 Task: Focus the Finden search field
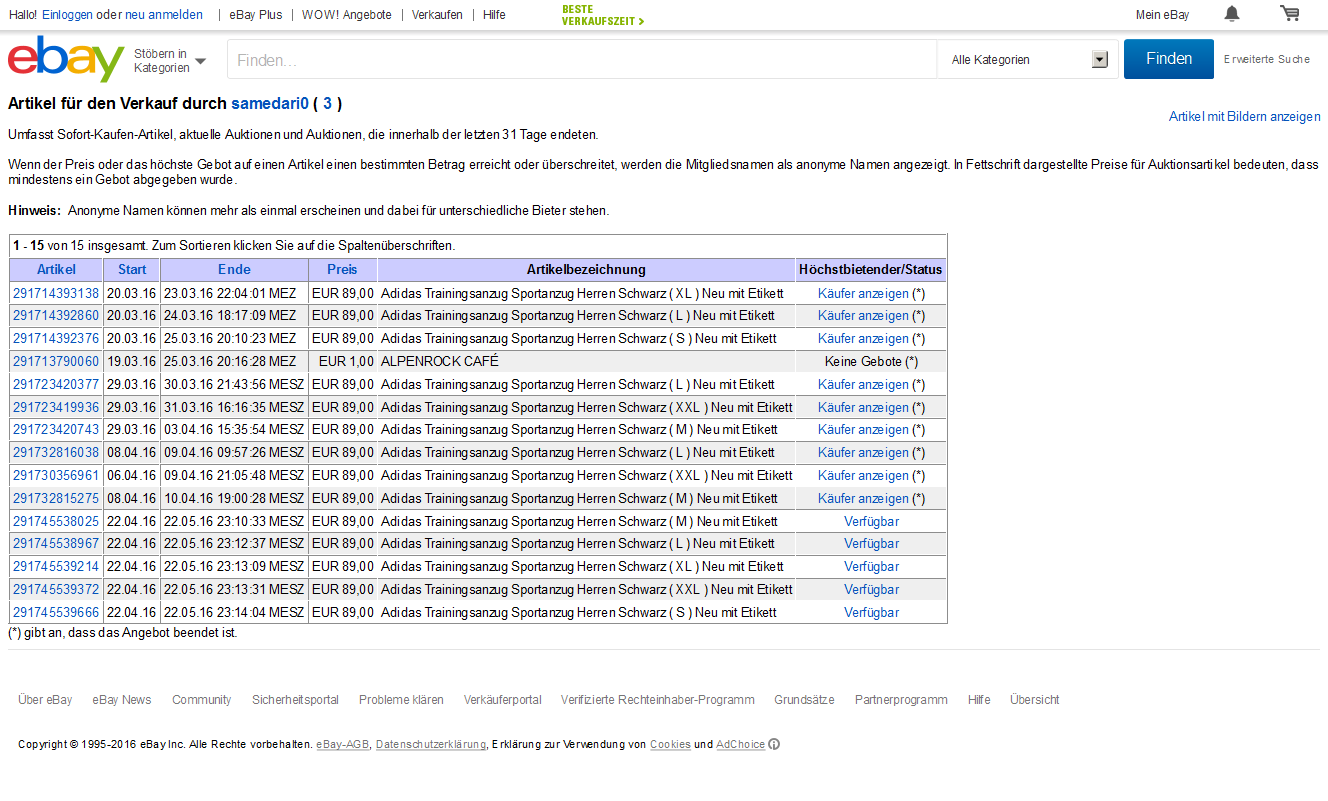click(x=582, y=60)
